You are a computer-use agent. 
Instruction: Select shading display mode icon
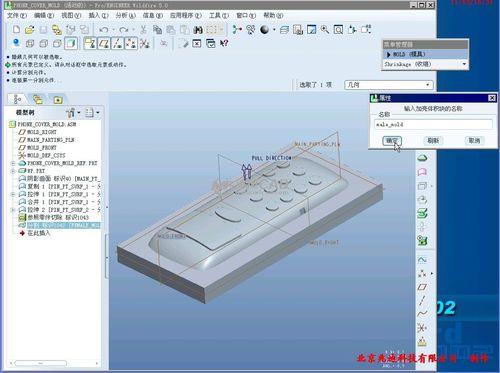tap(71, 43)
